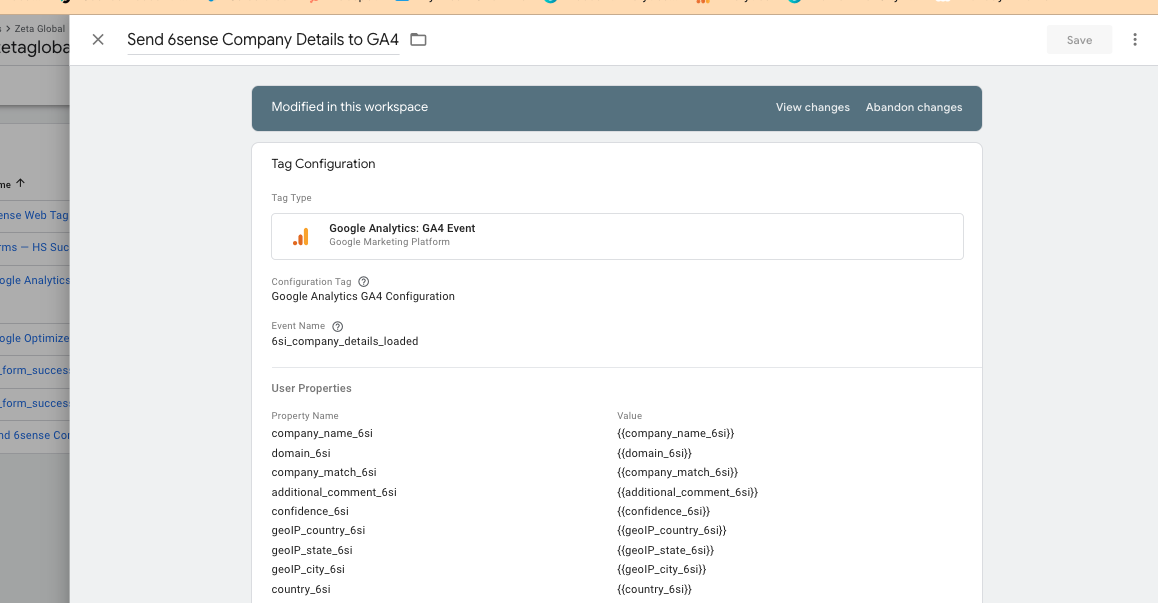Click the Google Analytics bar chart logo
1158x603 pixels.
pyautogui.click(x=301, y=236)
